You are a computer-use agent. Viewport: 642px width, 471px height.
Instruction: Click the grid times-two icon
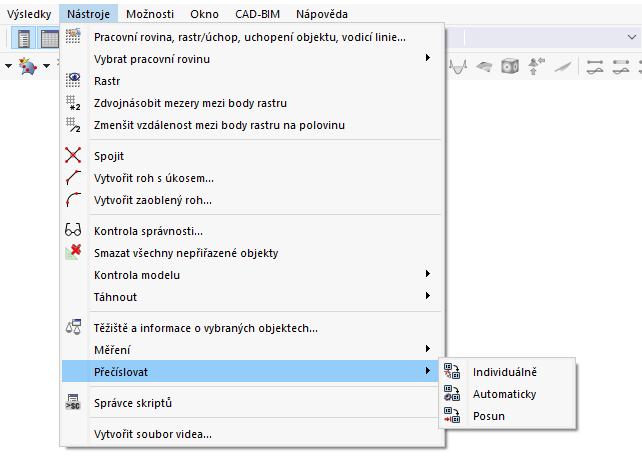coord(73,102)
